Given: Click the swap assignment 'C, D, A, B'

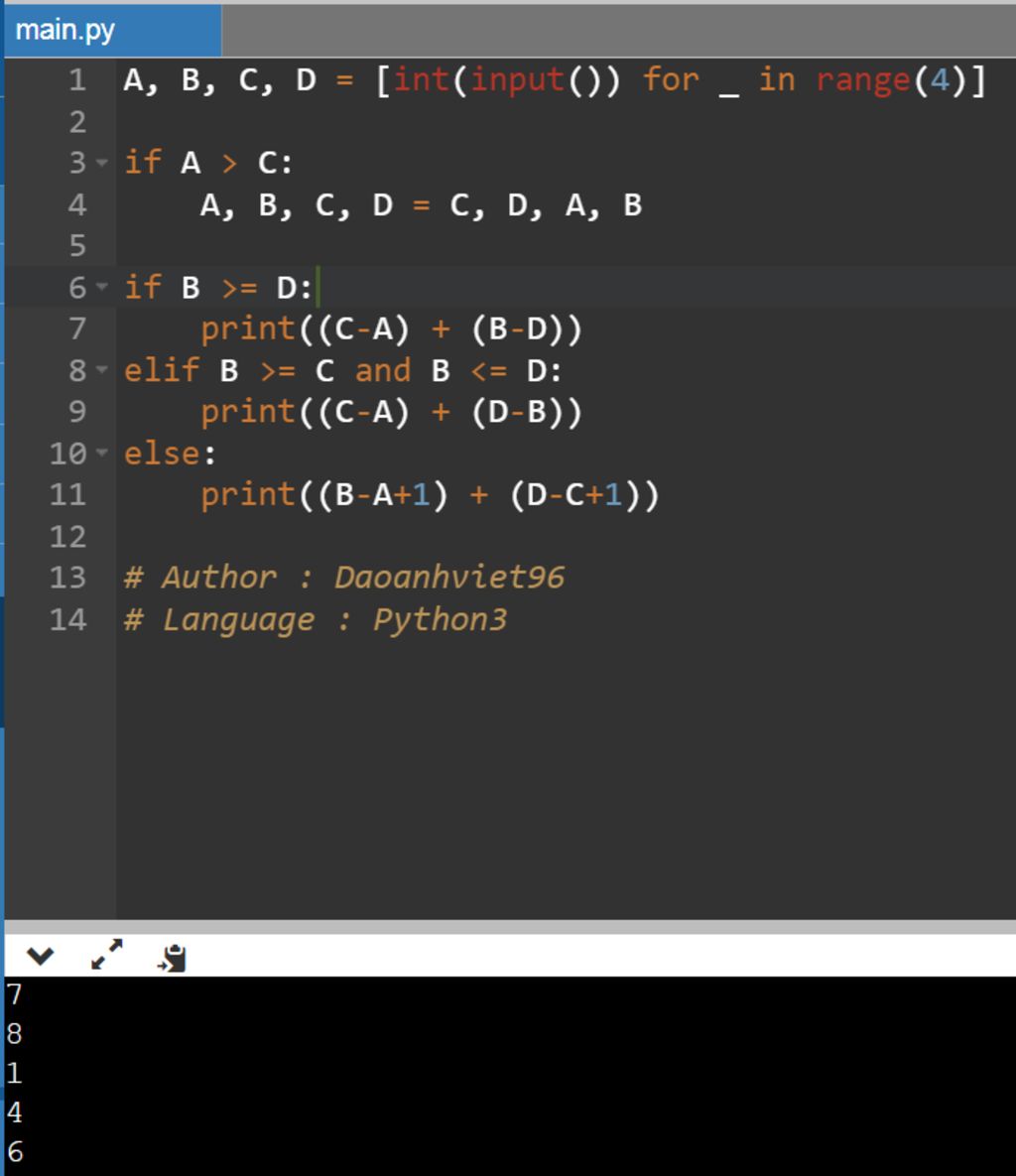Looking at the screenshot, I should point(546,204).
